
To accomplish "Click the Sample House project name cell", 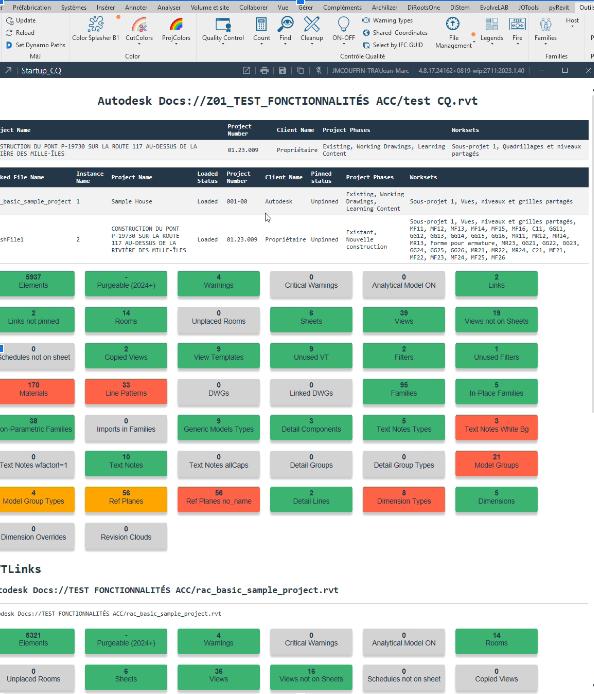I will 131,201.
